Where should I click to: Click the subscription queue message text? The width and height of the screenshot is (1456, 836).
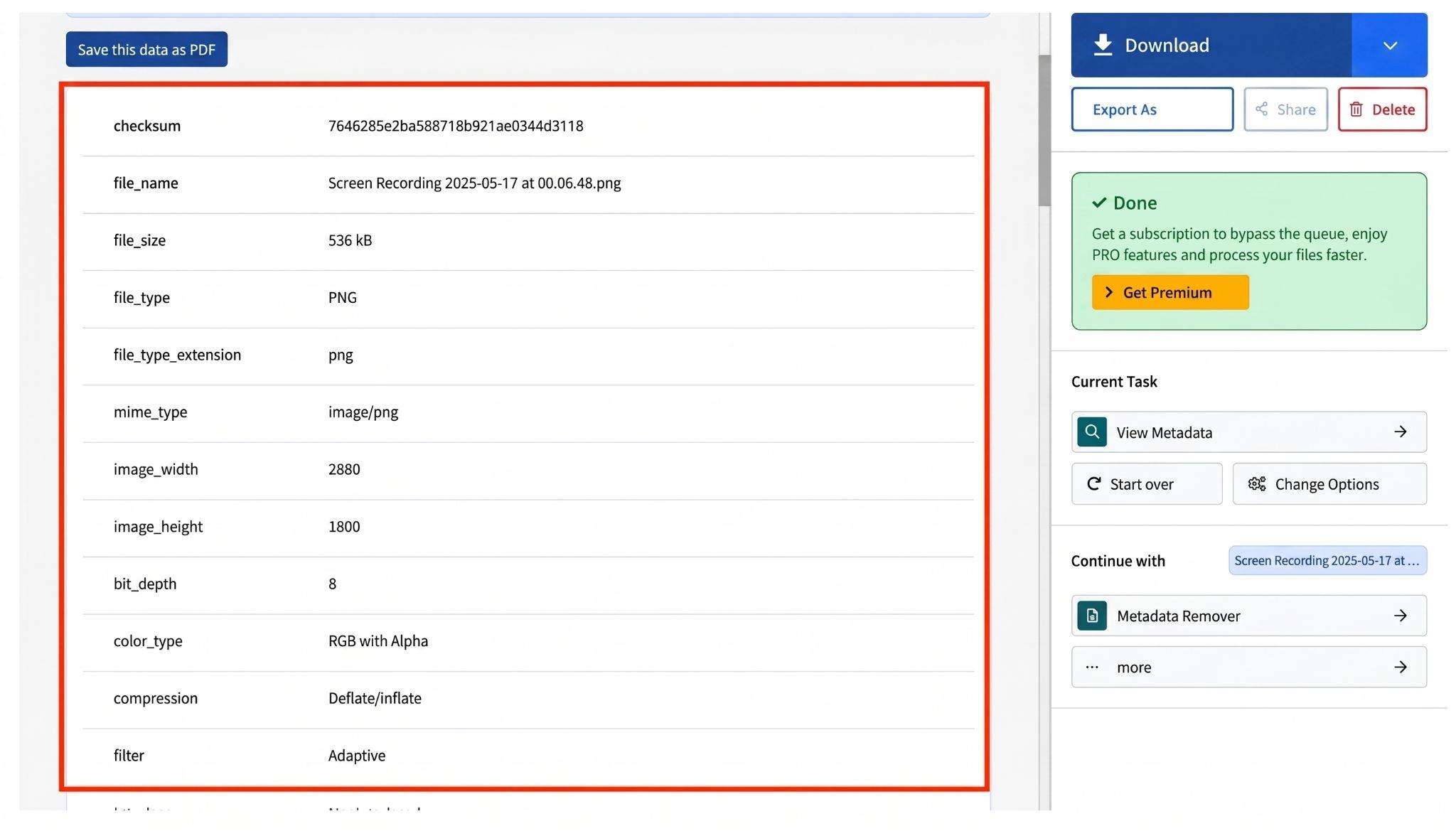1239,244
